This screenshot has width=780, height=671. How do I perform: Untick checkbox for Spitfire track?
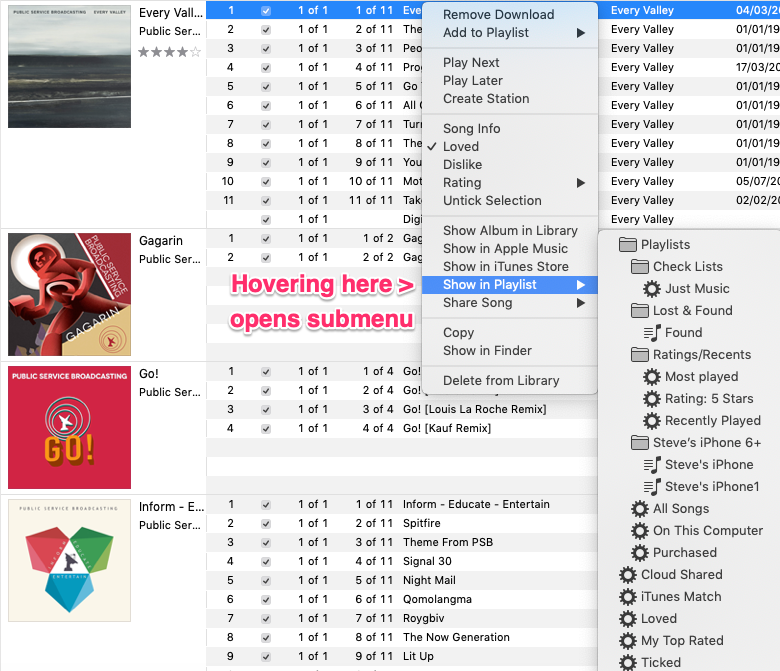tap(266, 524)
